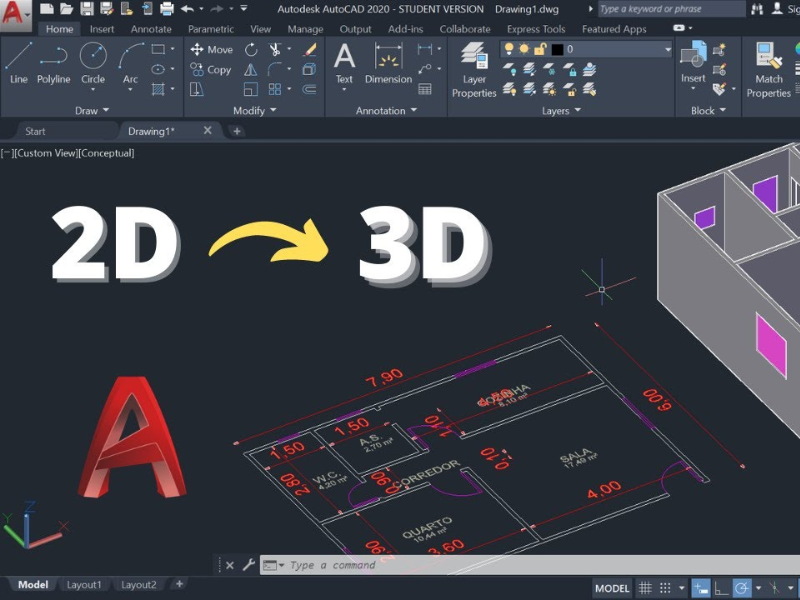The image size is (800, 600).
Task: Click the Match Properties tool
Action: [x=768, y=68]
